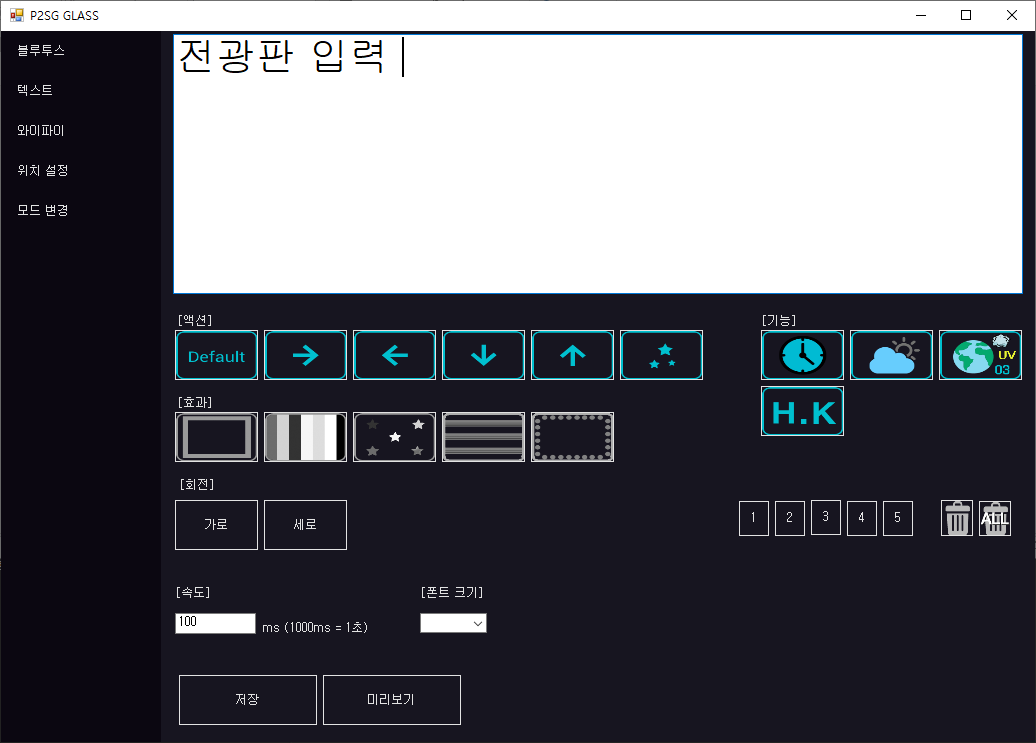Open the 블루투스 menu

41,50
